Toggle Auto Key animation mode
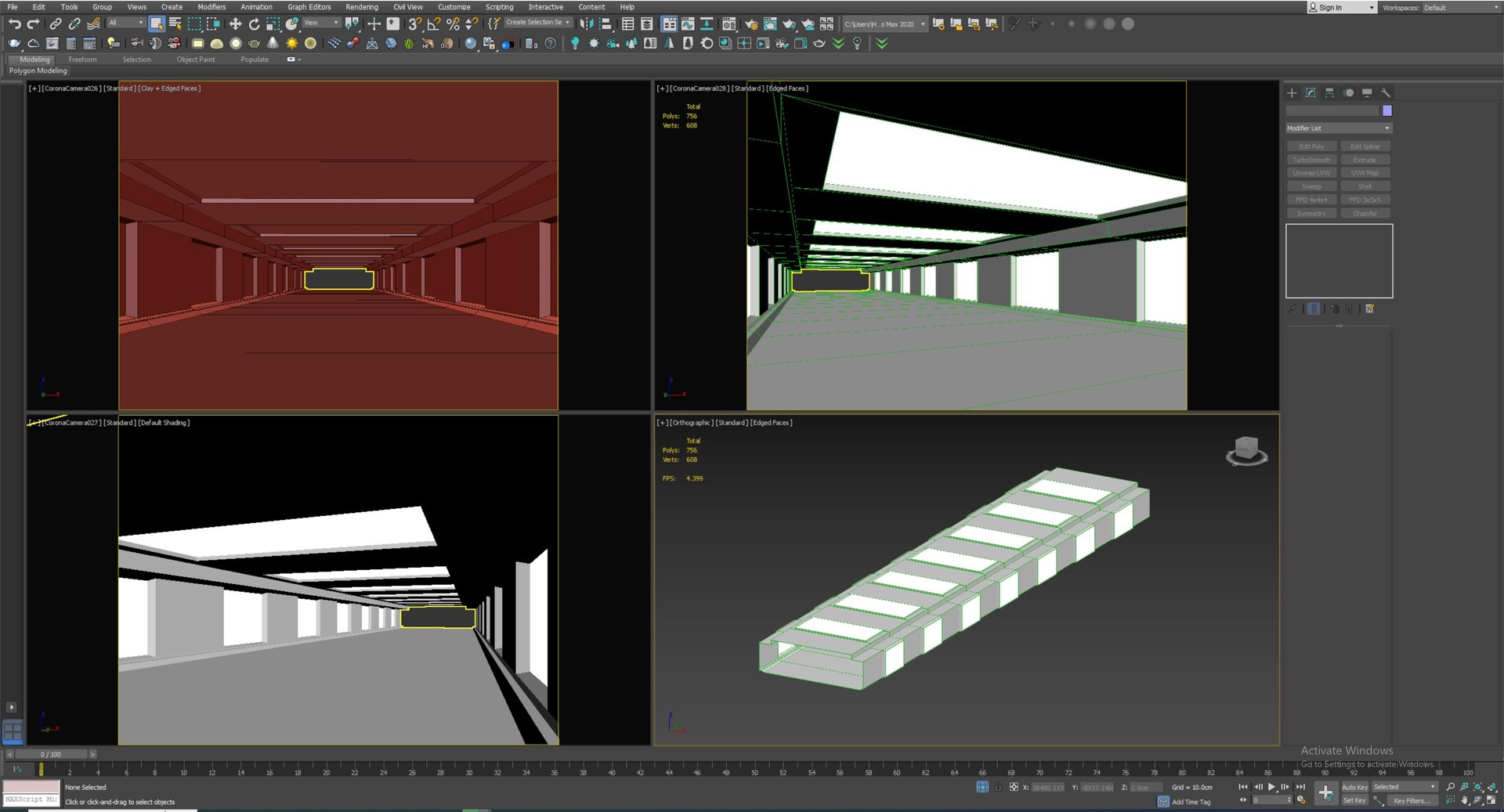 click(1354, 787)
